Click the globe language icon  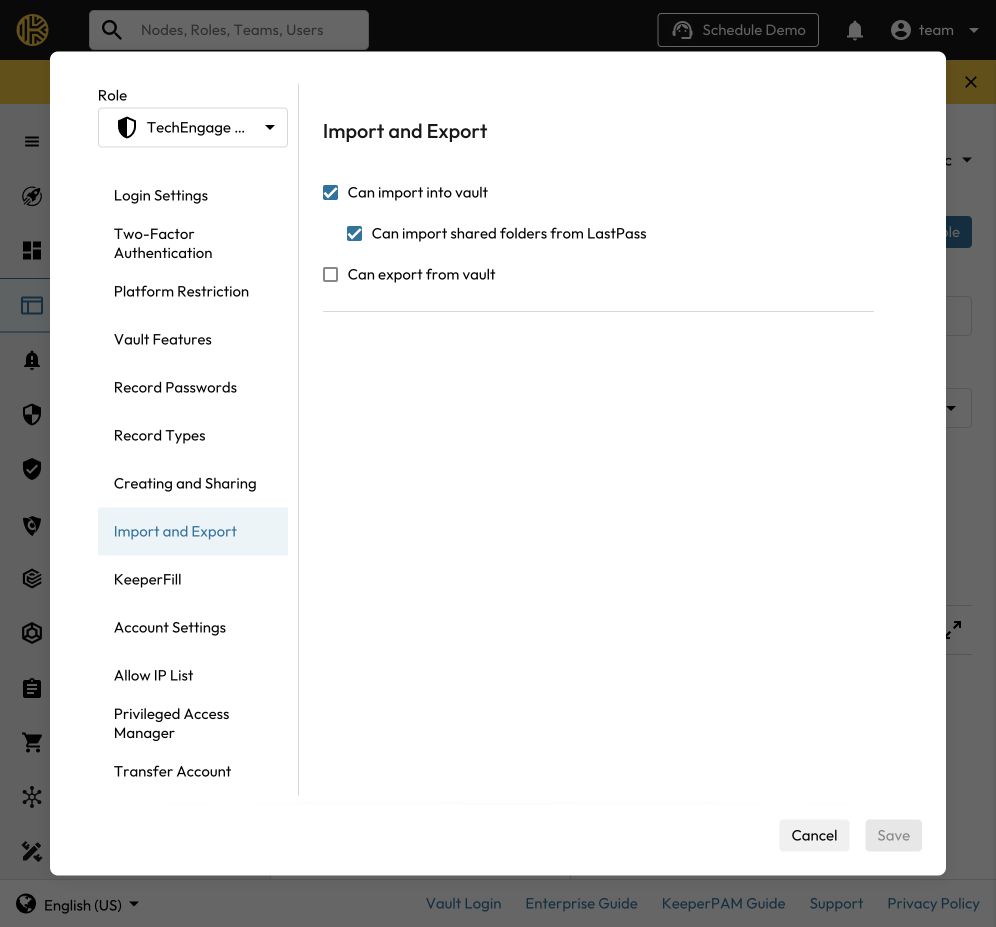coord(26,903)
